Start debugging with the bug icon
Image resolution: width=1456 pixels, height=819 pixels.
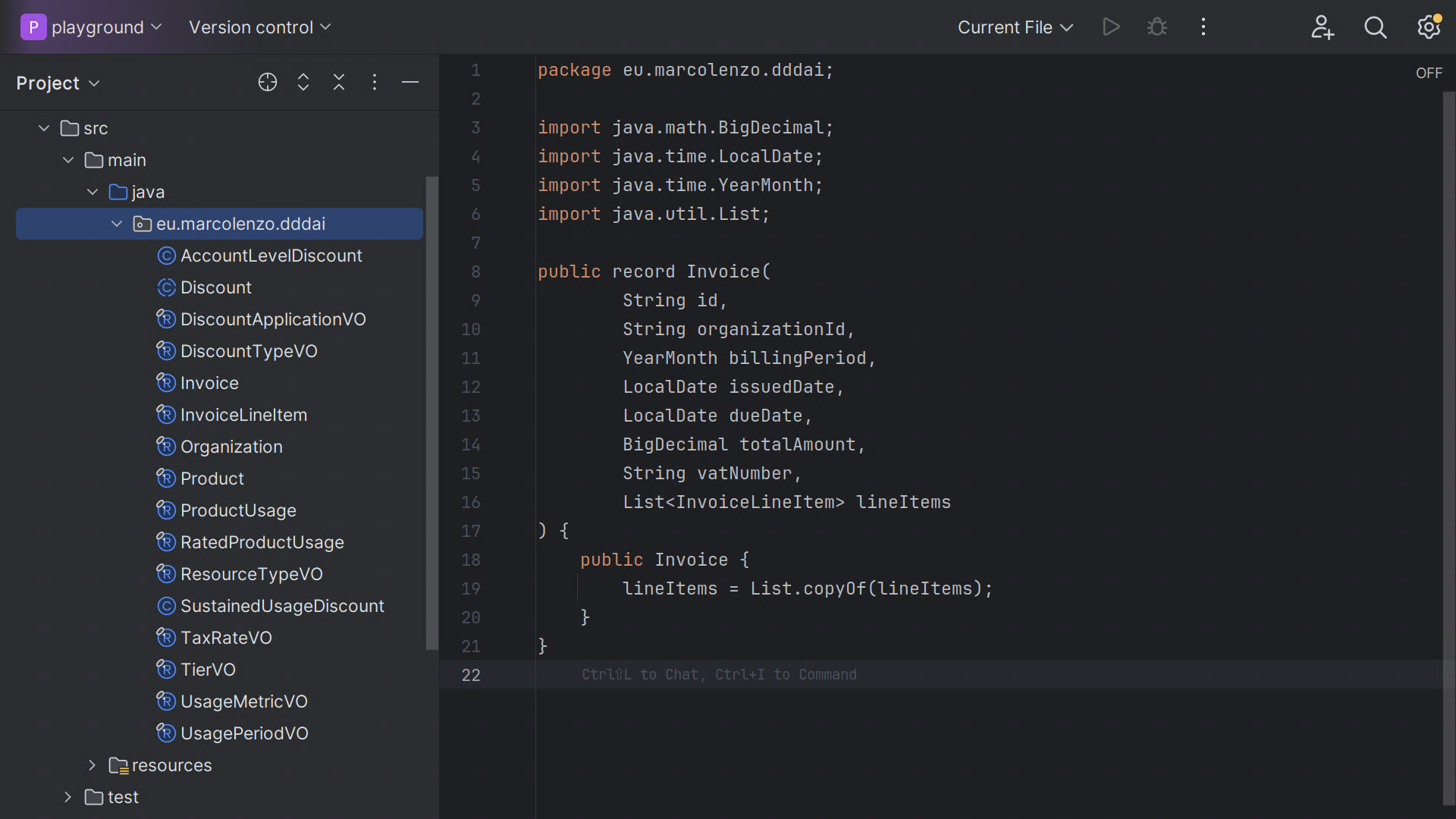click(x=1157, y=27)
